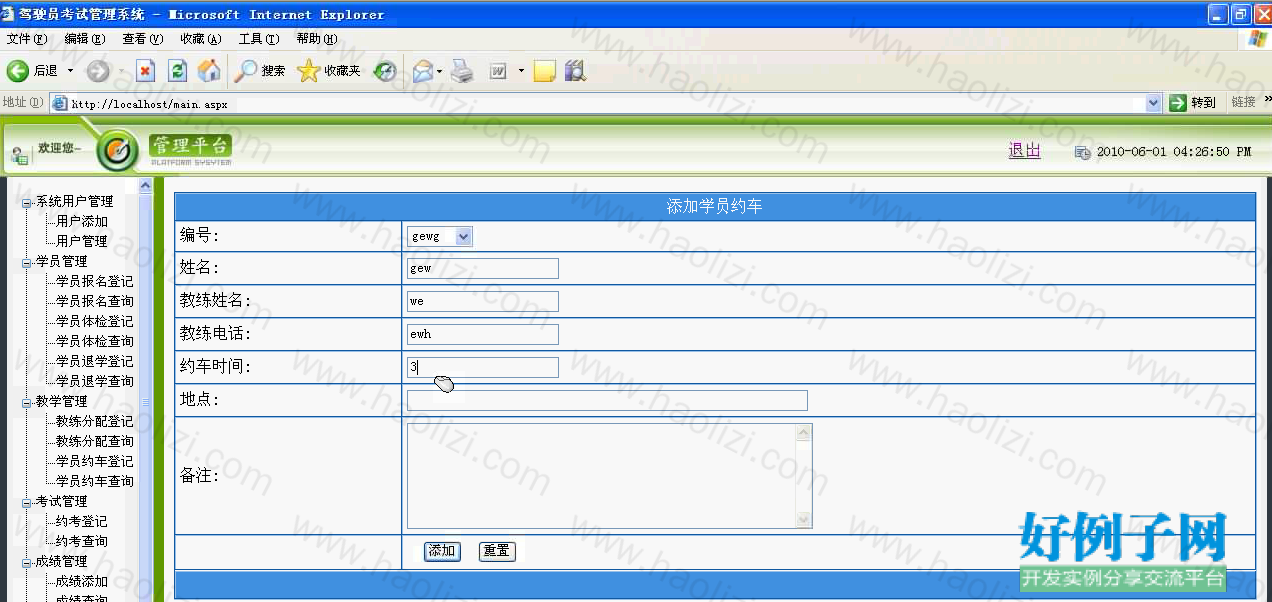Click the 重置 reset button
Viewport: 1272px width, 602px height.
tap(496, 551)
